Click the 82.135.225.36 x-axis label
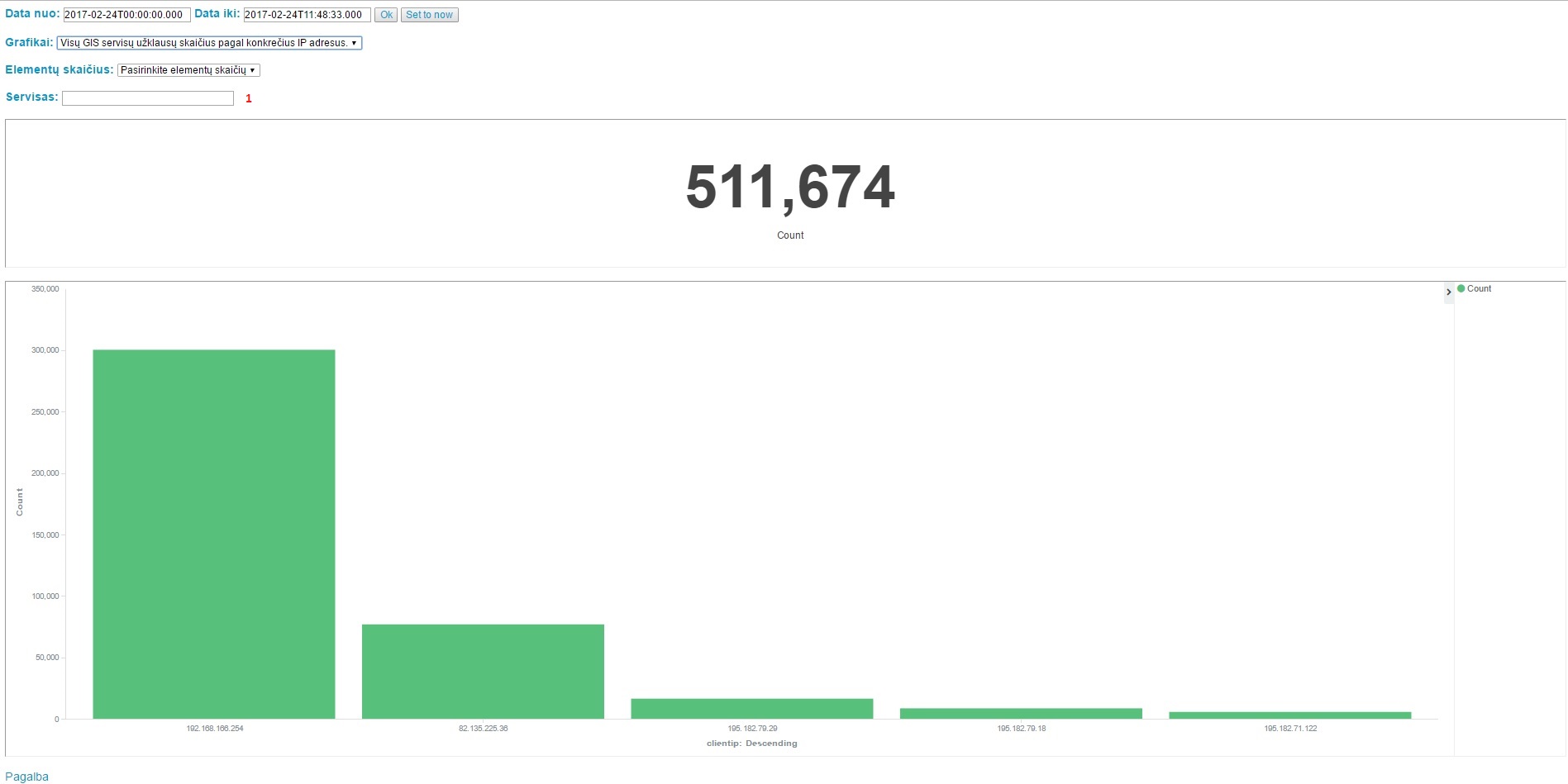The width and height of the screenshot is (1568, 784). 484,729
